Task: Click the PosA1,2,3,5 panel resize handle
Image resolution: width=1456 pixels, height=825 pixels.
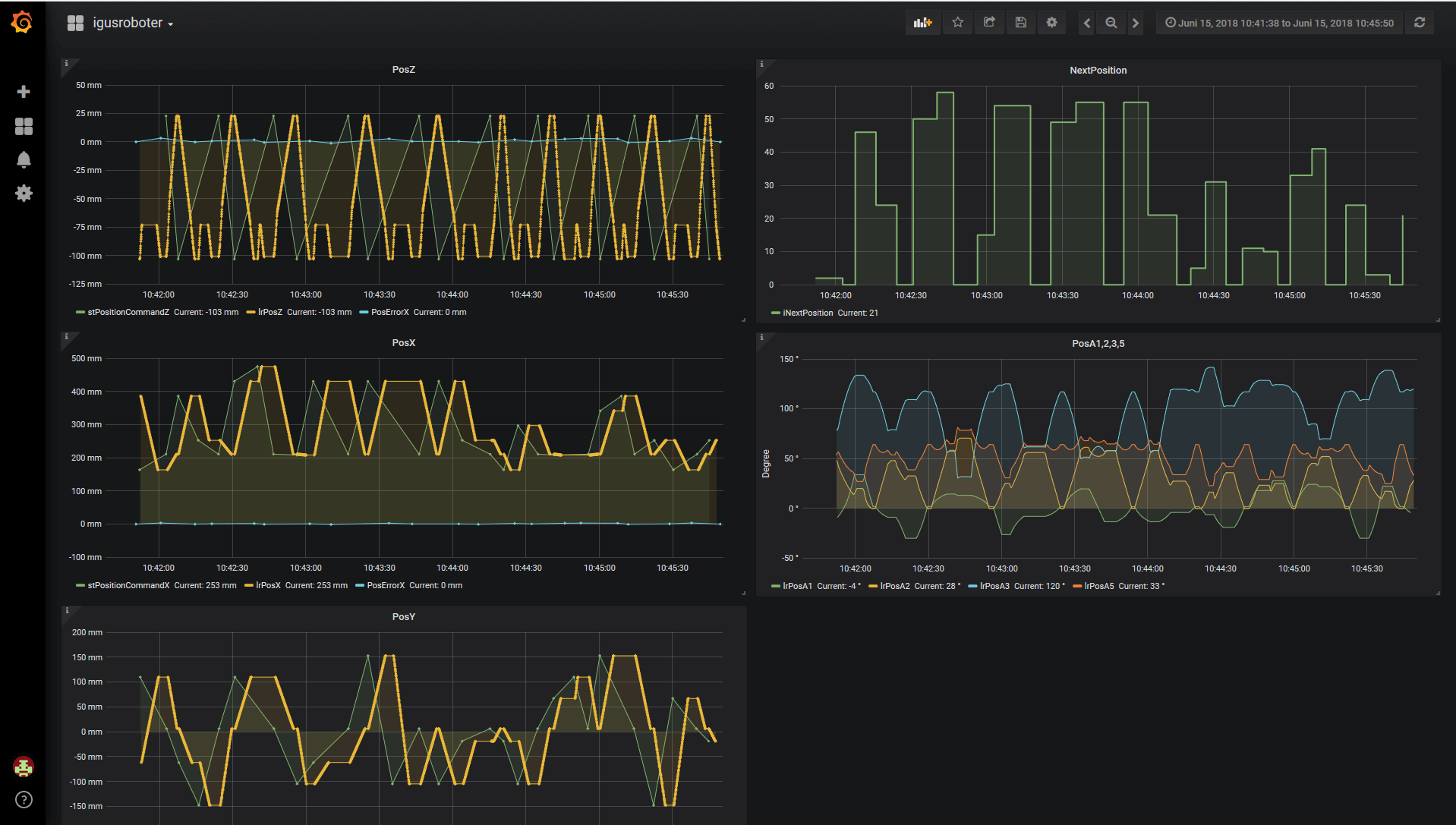Action: (1438, 593)
